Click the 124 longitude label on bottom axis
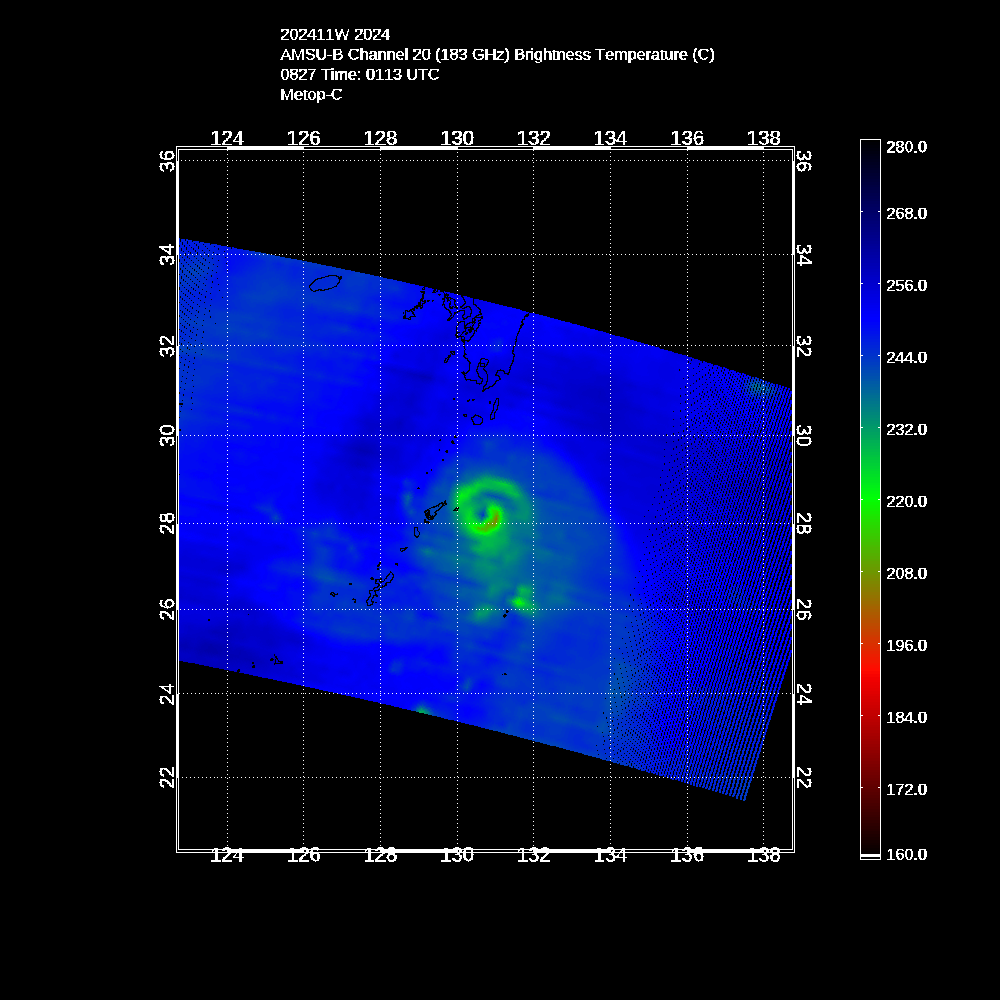 (x=228, y=855)
